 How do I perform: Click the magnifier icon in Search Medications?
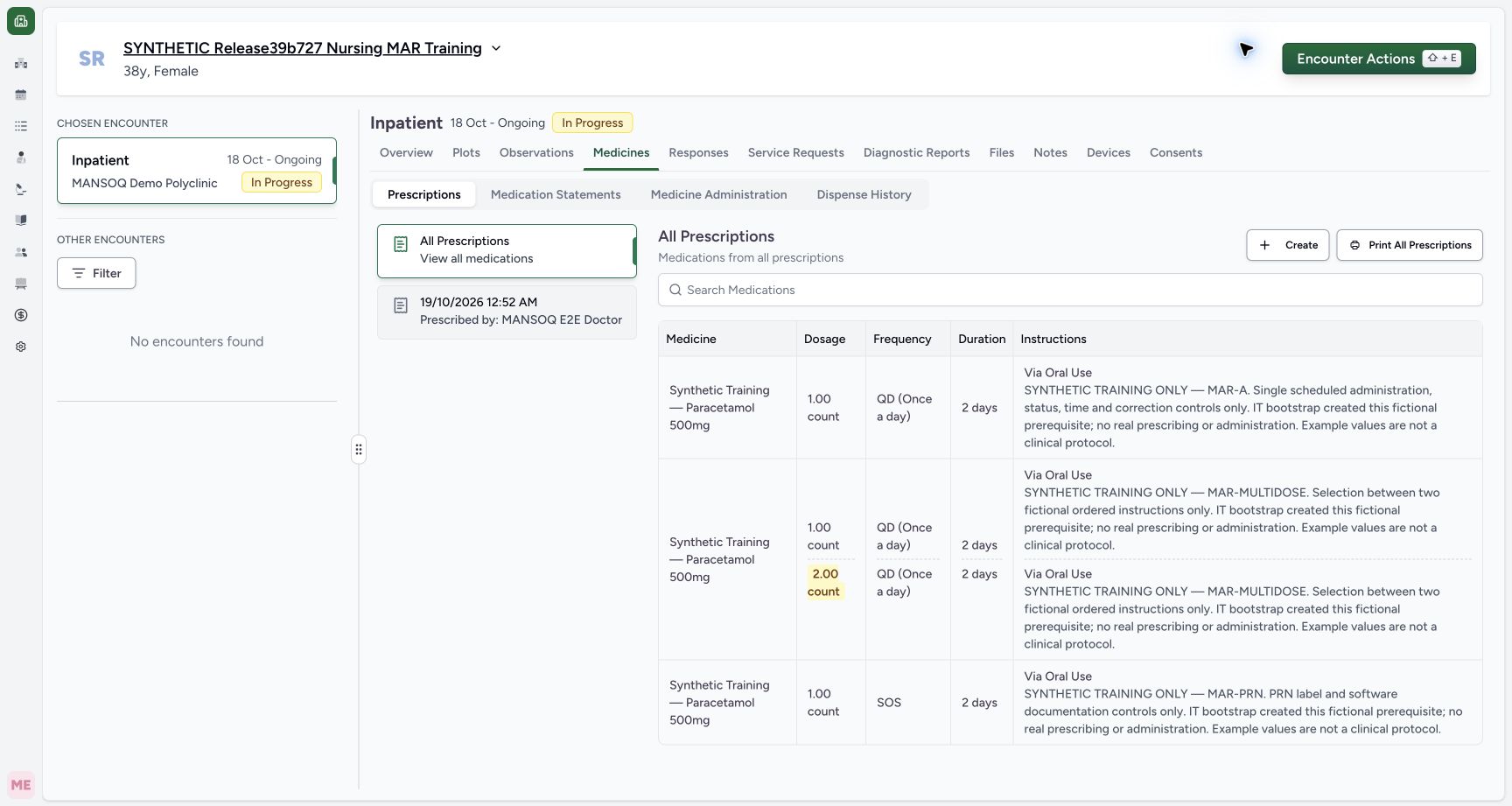coord(675,290)
